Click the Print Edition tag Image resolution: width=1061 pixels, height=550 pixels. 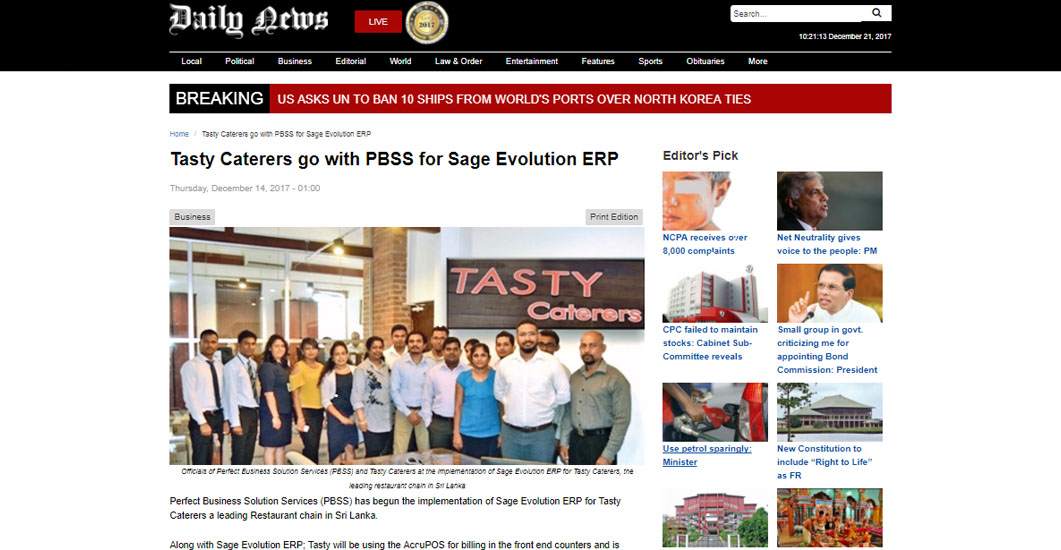(x=614, y=216)
